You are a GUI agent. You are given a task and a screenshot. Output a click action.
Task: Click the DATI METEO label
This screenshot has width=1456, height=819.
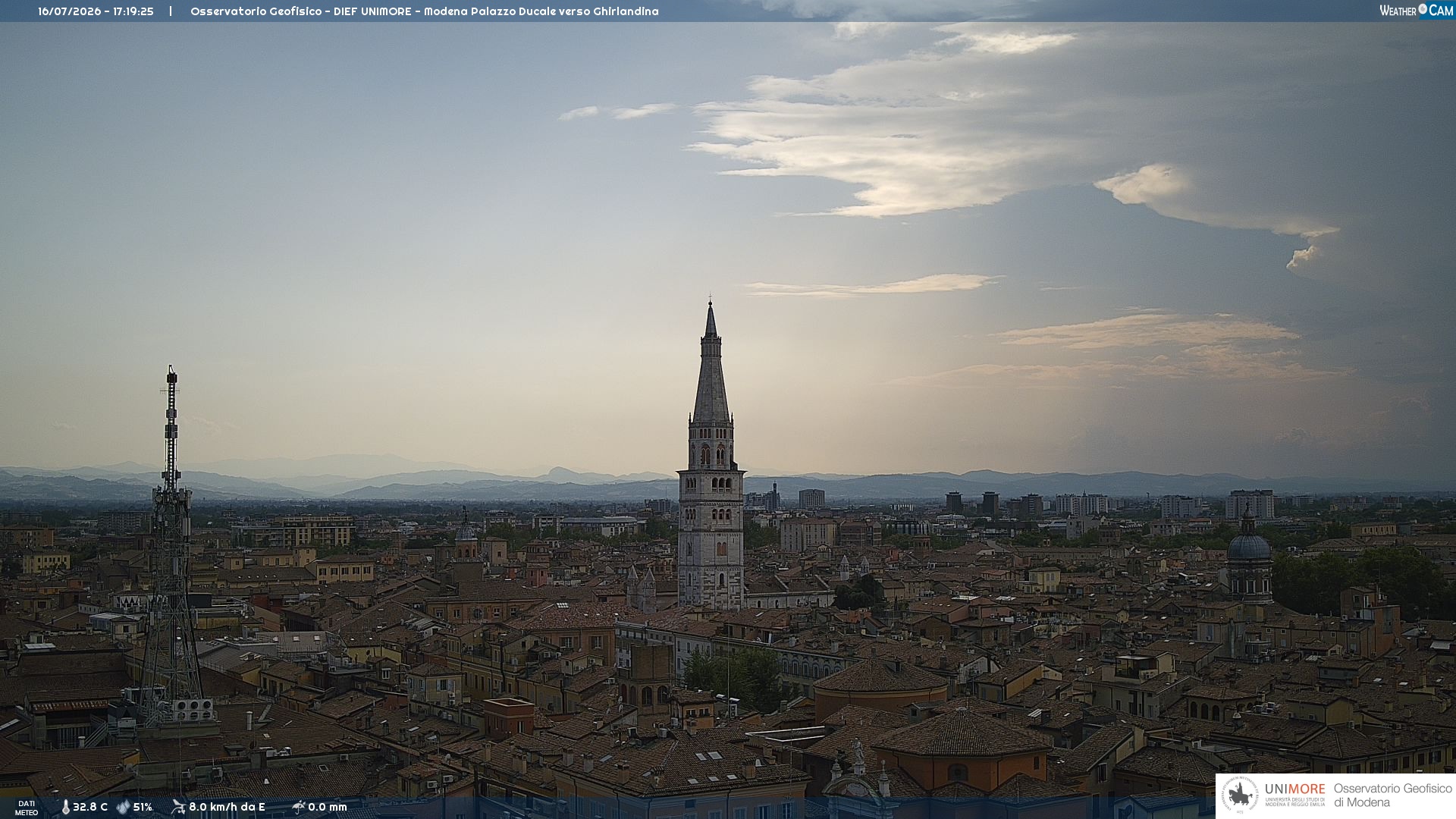27,808
